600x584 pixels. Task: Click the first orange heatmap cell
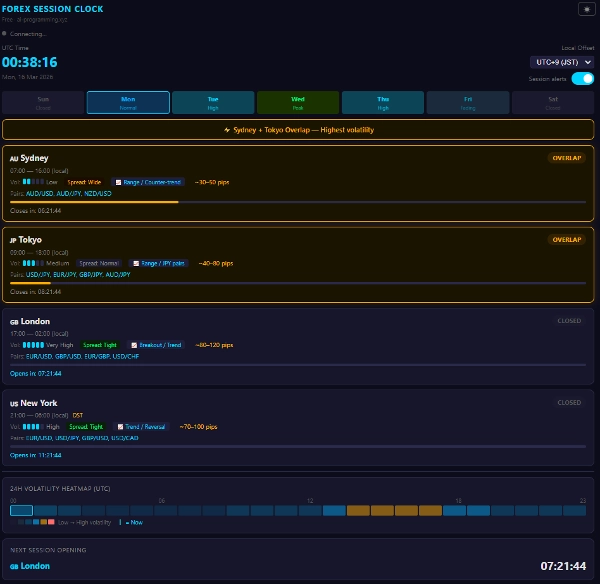click(358, 511)
